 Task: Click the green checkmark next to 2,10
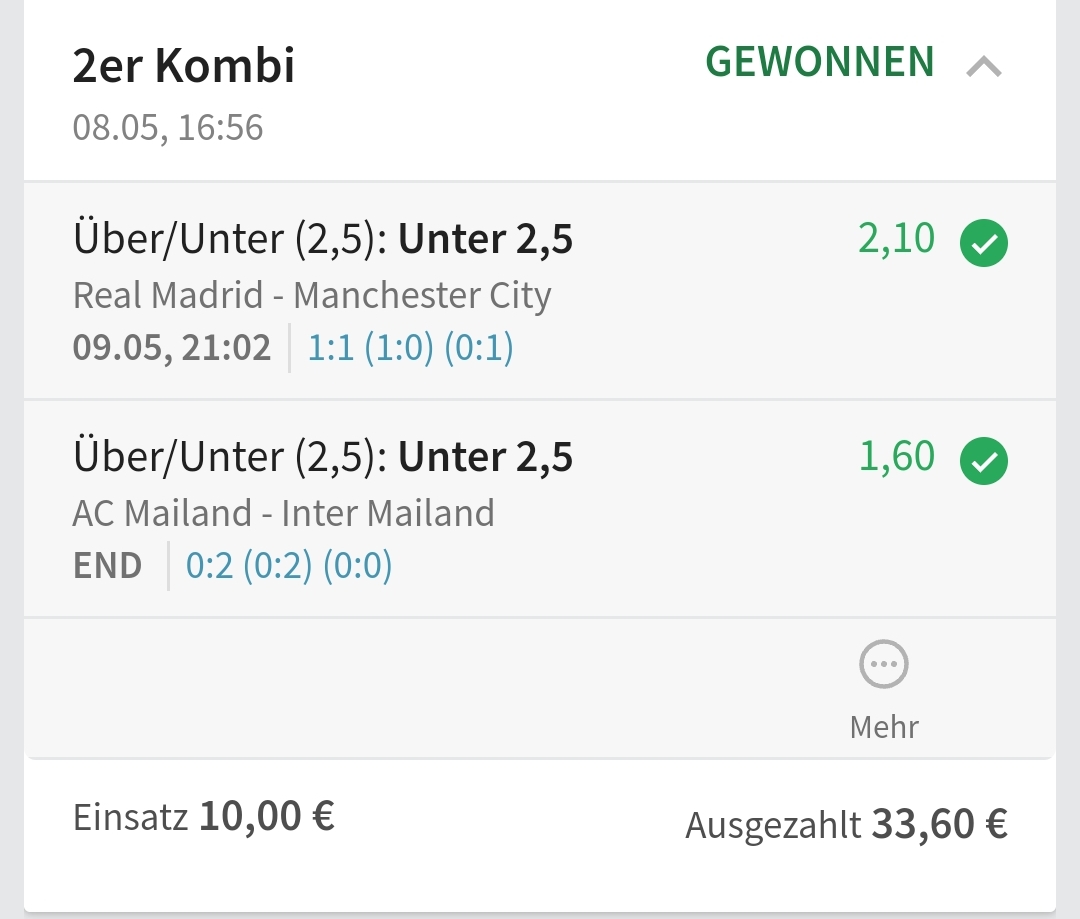tap(984, 243)
